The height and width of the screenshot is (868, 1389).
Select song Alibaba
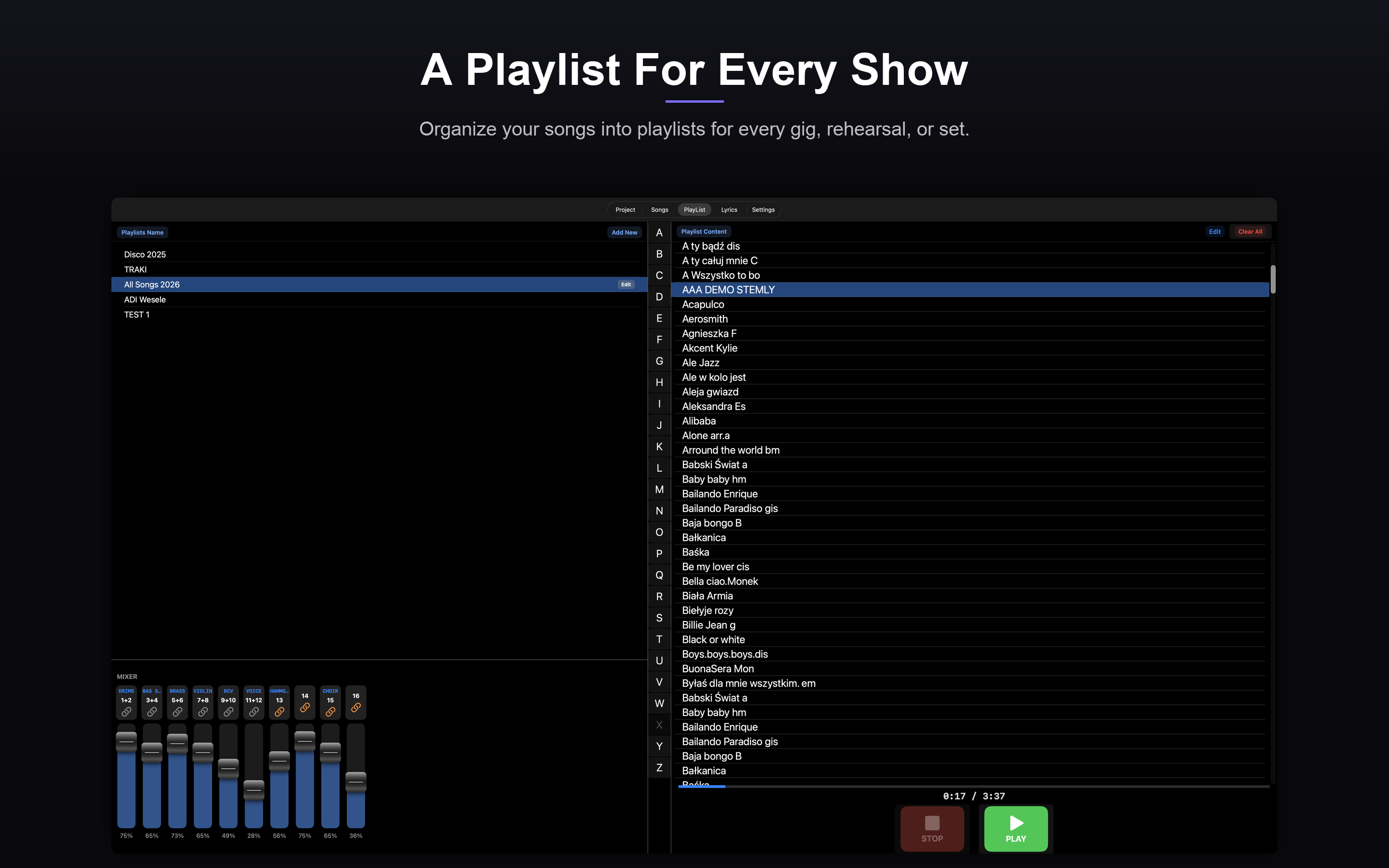coord(970,421)
